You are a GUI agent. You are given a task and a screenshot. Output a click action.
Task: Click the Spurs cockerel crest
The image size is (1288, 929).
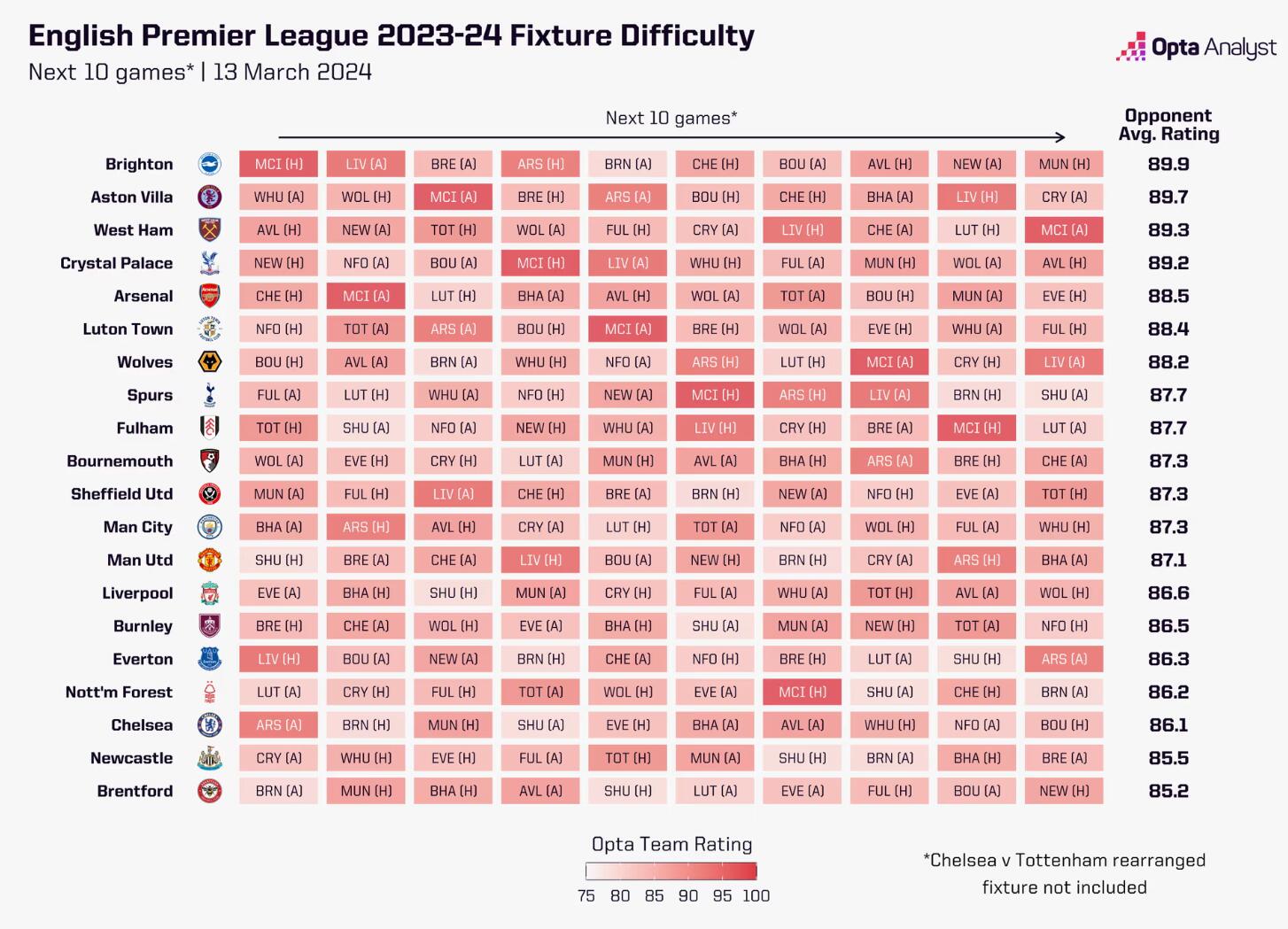tap(210, 395)
